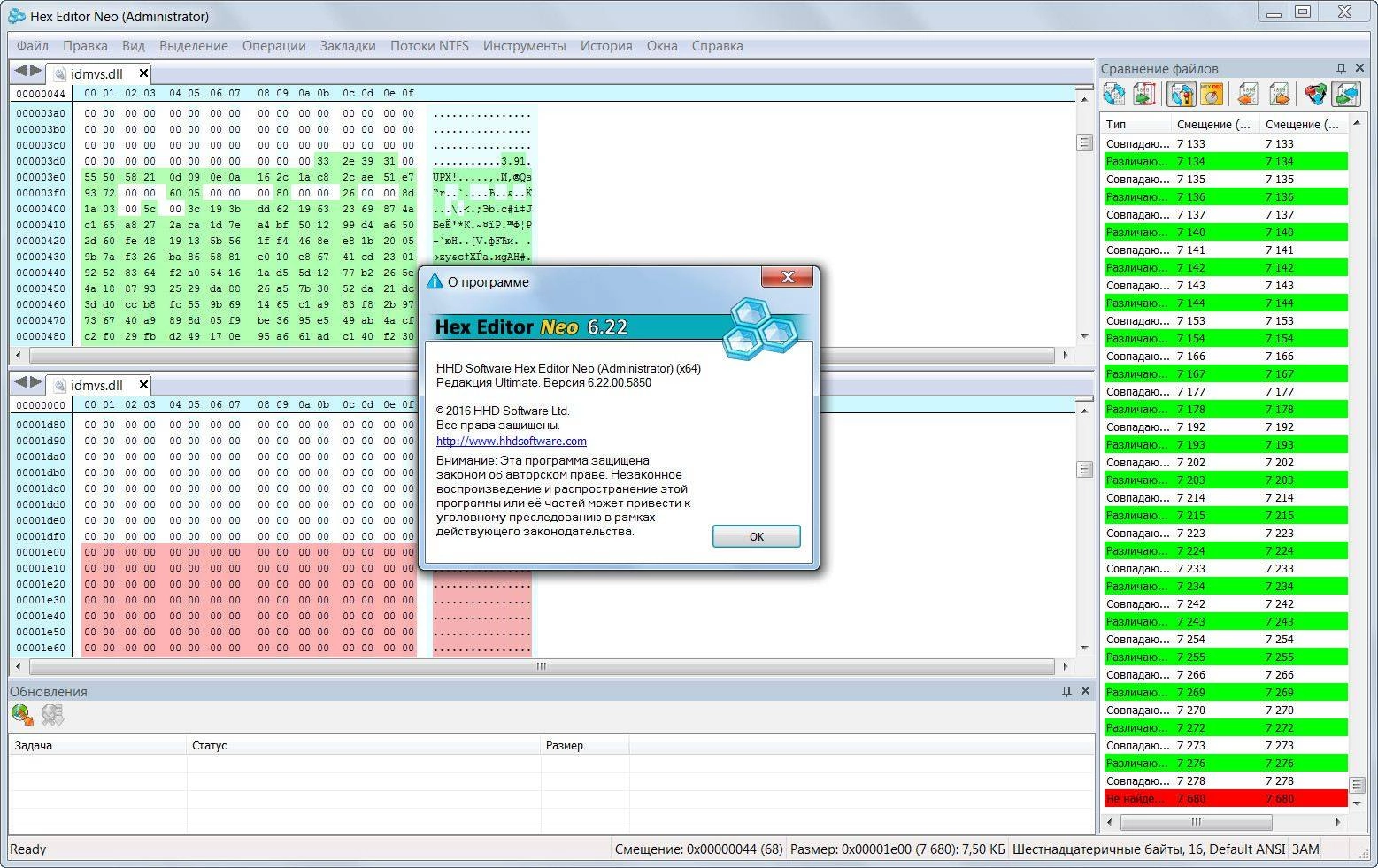Toggle the traffic-light refresh icon in comparison toolbar
The width and height of the screenshot is (1378, 868).
(1181, 94)
